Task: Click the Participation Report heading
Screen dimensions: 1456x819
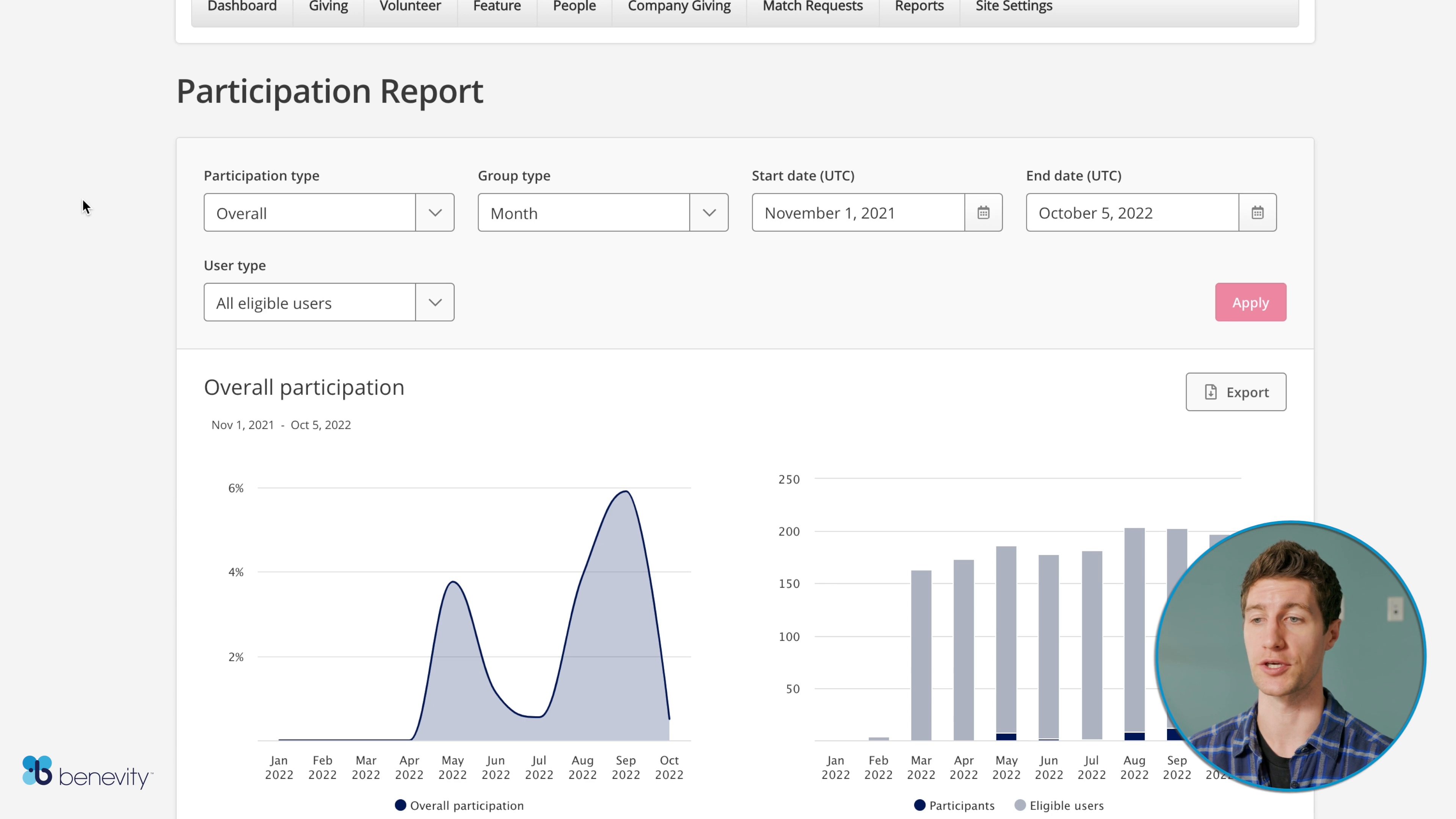Action: click(330, 91)
